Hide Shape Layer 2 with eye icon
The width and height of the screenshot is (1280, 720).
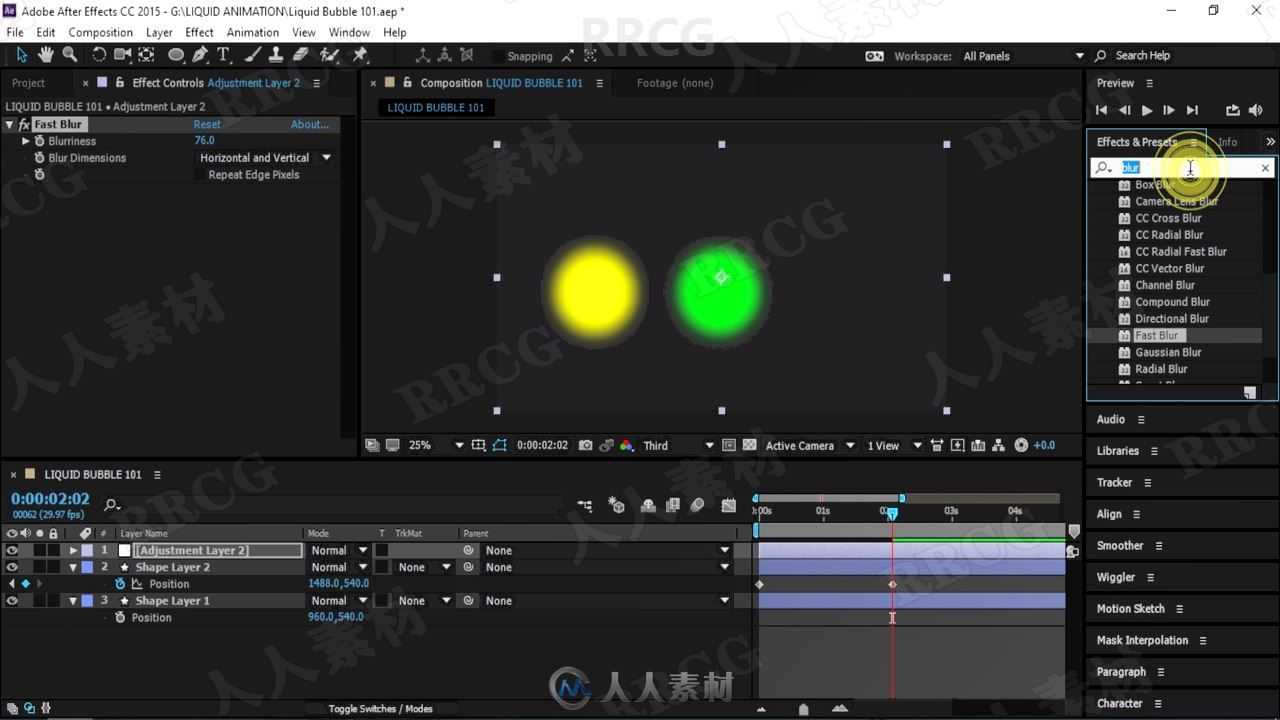[12, 567]
